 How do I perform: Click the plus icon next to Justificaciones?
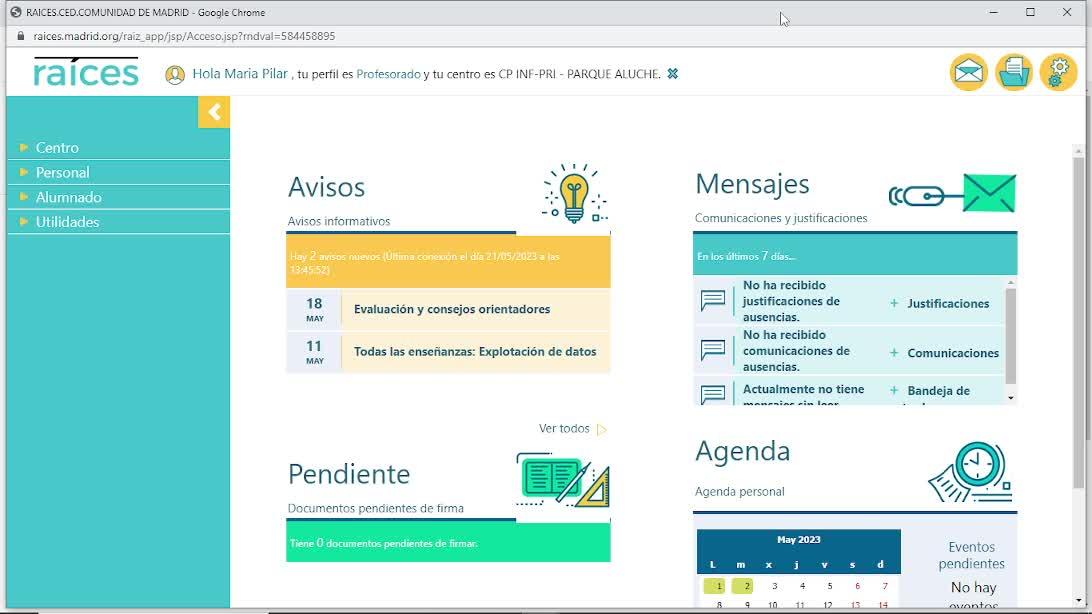tap(894, 304)
